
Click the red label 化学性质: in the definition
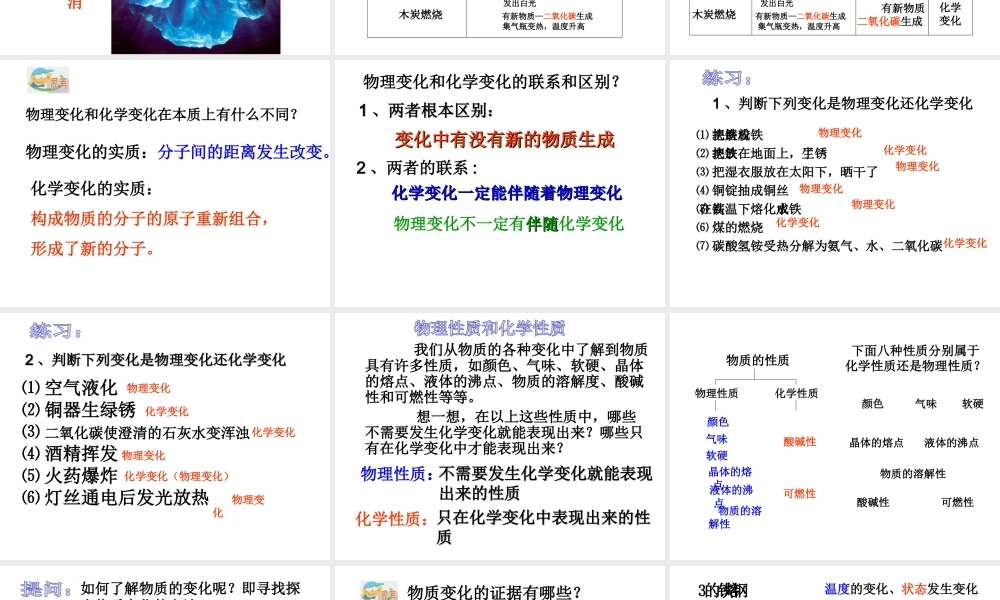[392, 520]
